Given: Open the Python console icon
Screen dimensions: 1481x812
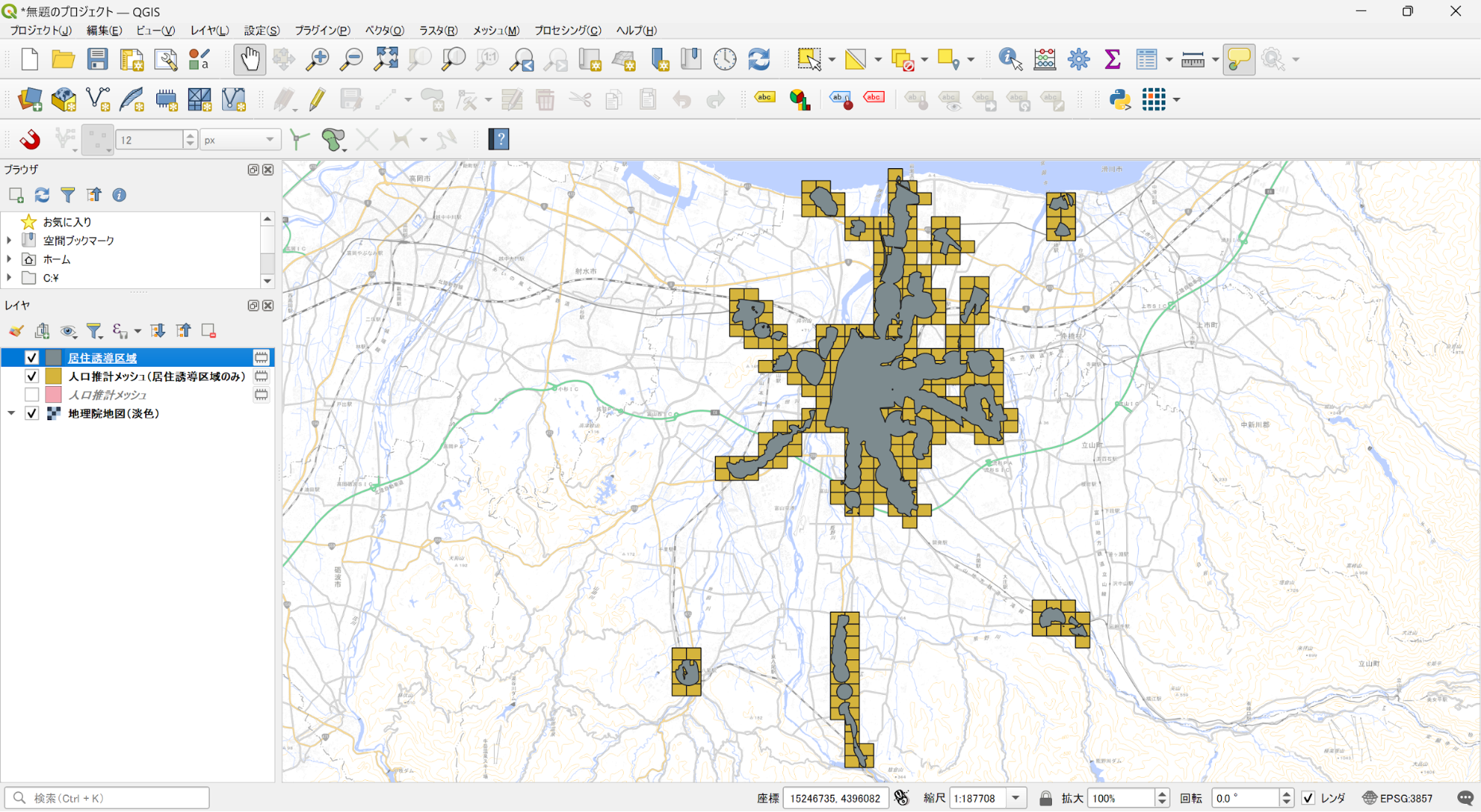Looking at the screenshot, I should pyautogui.click(x=1119, y=99).
